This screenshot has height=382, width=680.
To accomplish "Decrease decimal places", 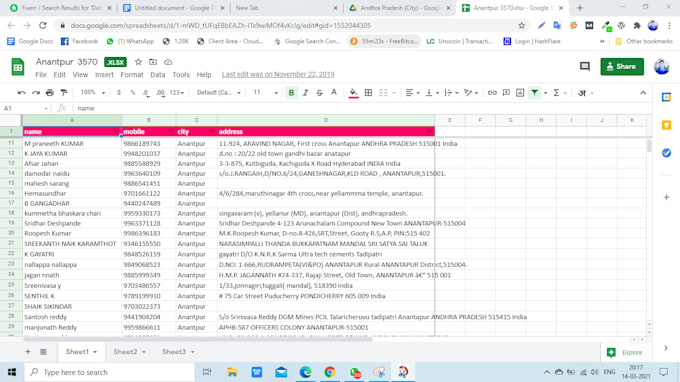I will pyautogui.click(x=146, y=93).
